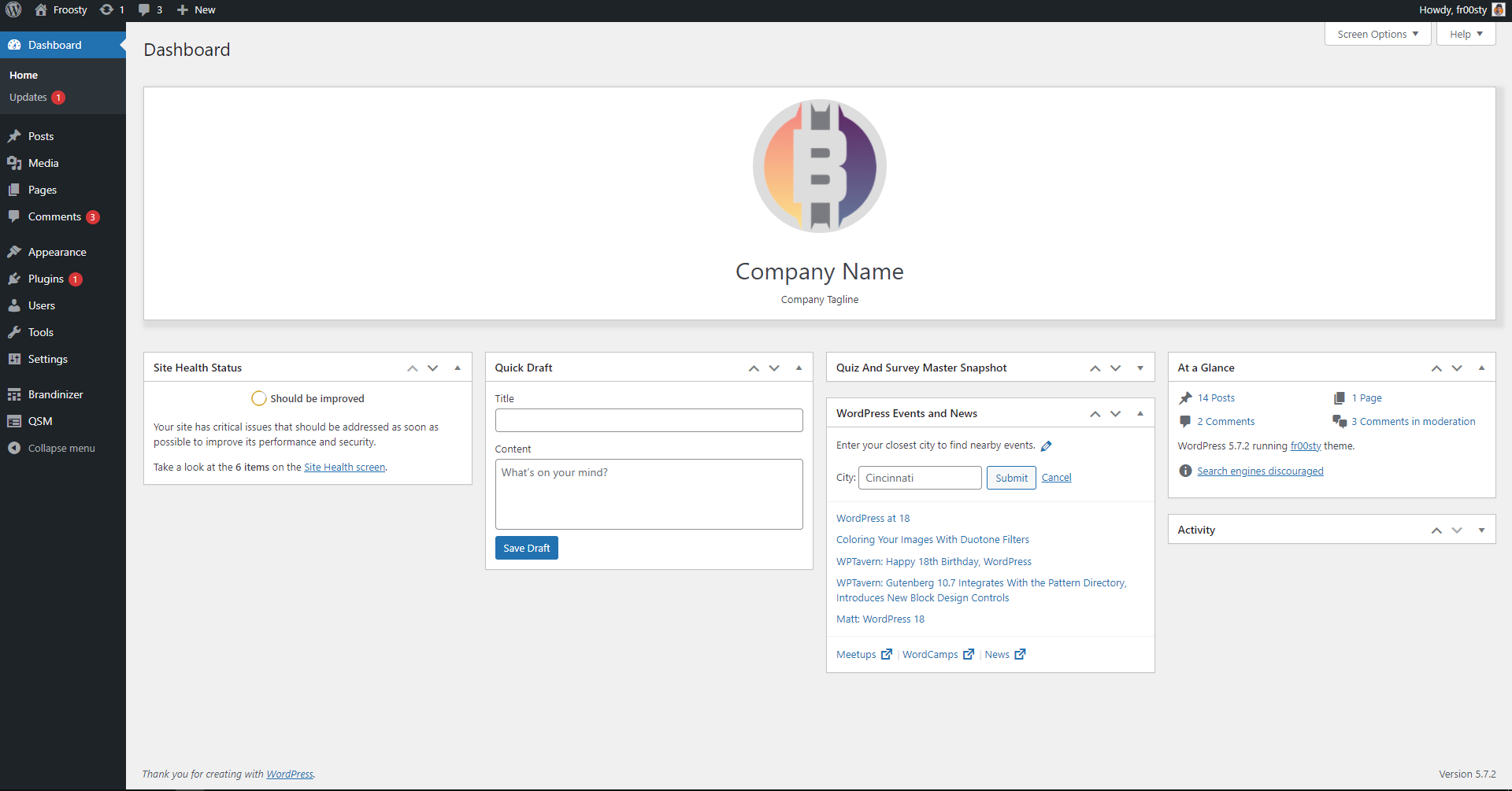Click the user avatar next to Howdy

(1499, 10)
